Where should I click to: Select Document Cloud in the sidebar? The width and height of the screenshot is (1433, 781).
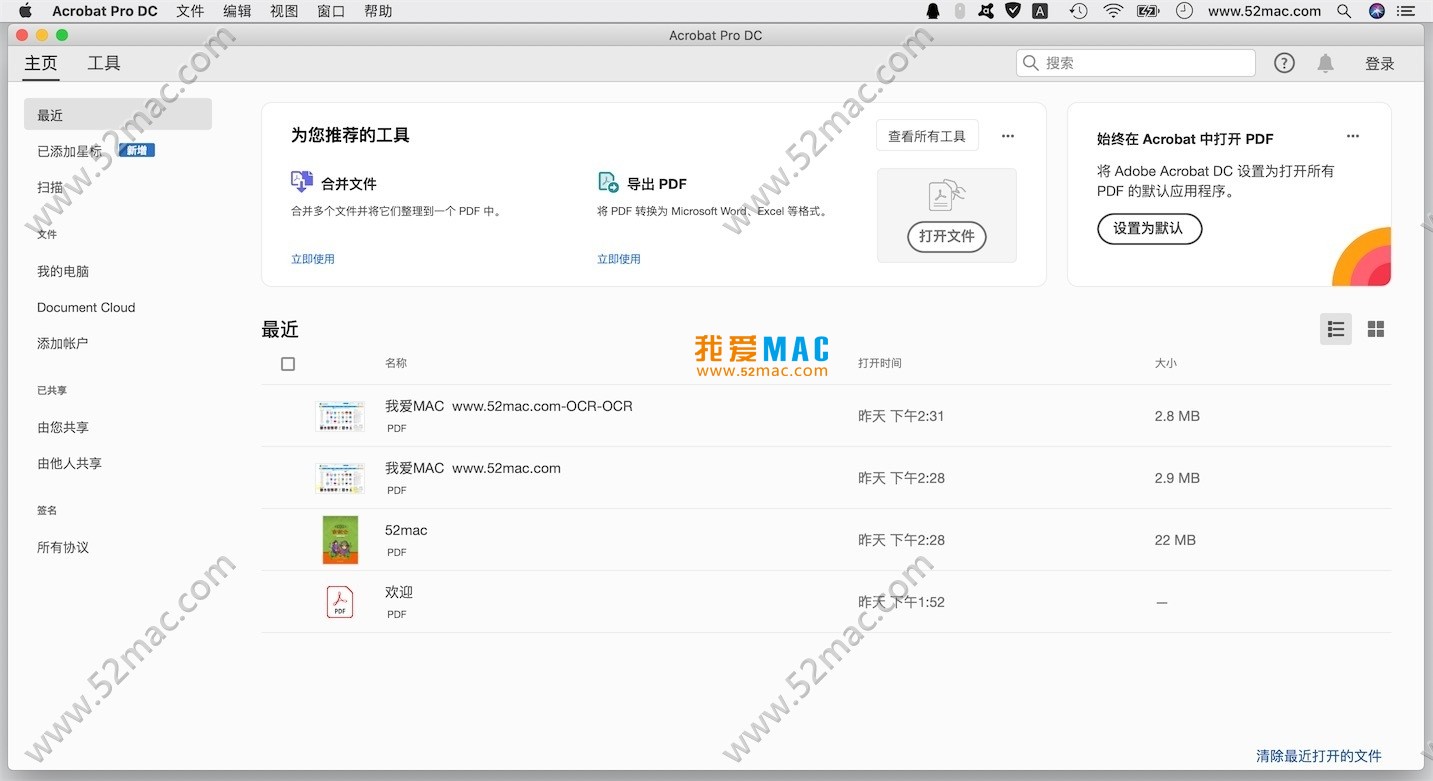[86, 307]
